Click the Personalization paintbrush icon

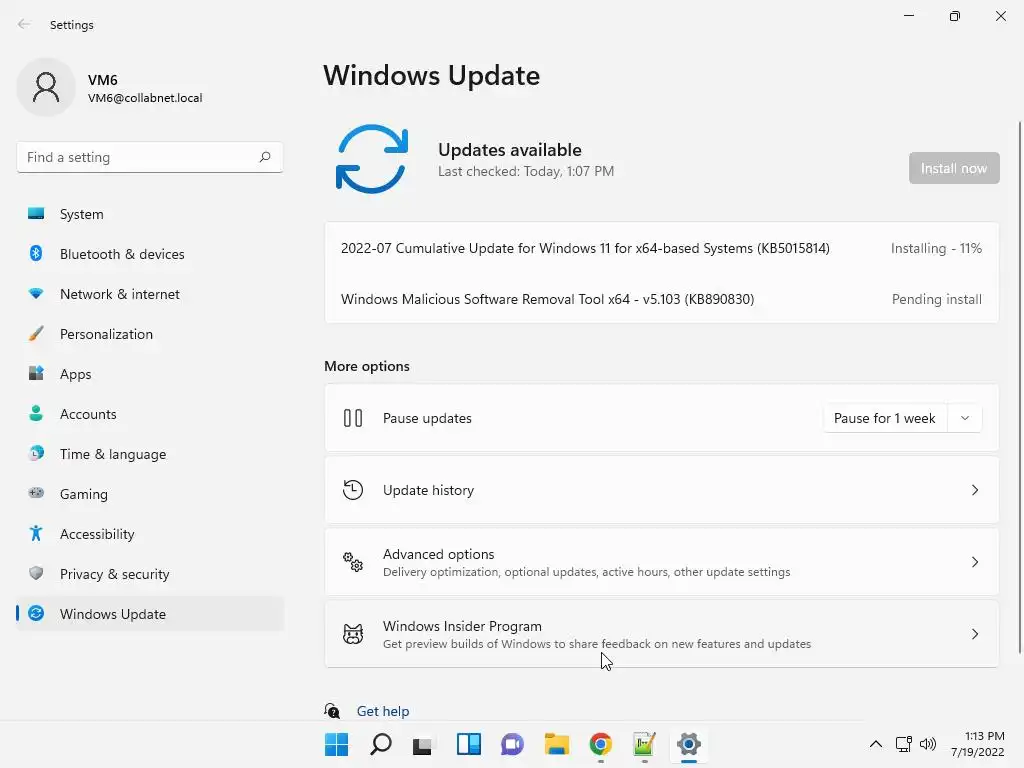coord(36,334)
